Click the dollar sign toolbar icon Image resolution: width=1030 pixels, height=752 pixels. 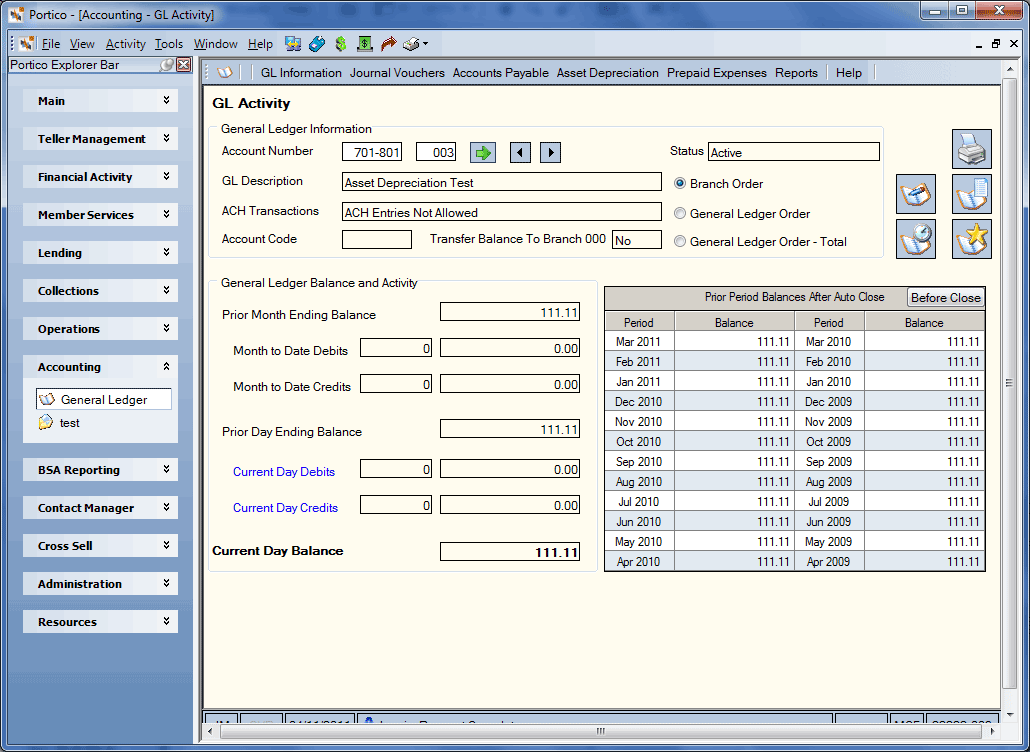point(340,44)
